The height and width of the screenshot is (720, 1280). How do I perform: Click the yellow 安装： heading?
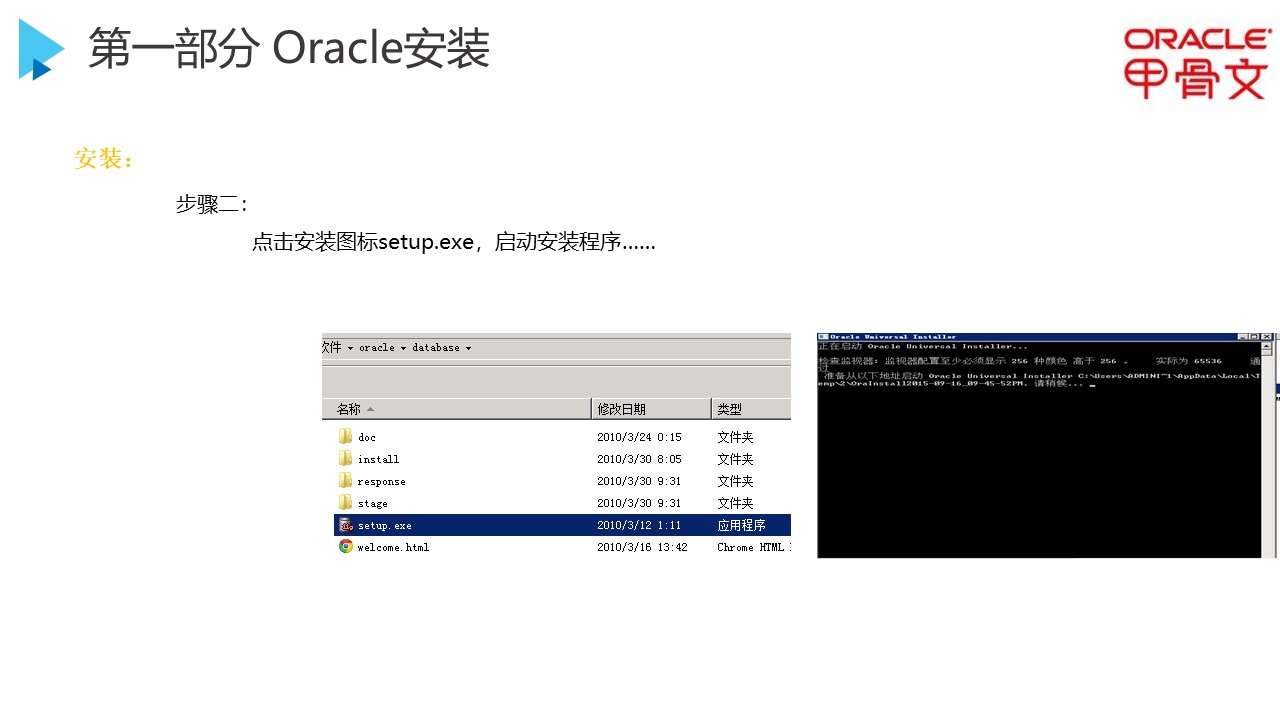[105, 158]
